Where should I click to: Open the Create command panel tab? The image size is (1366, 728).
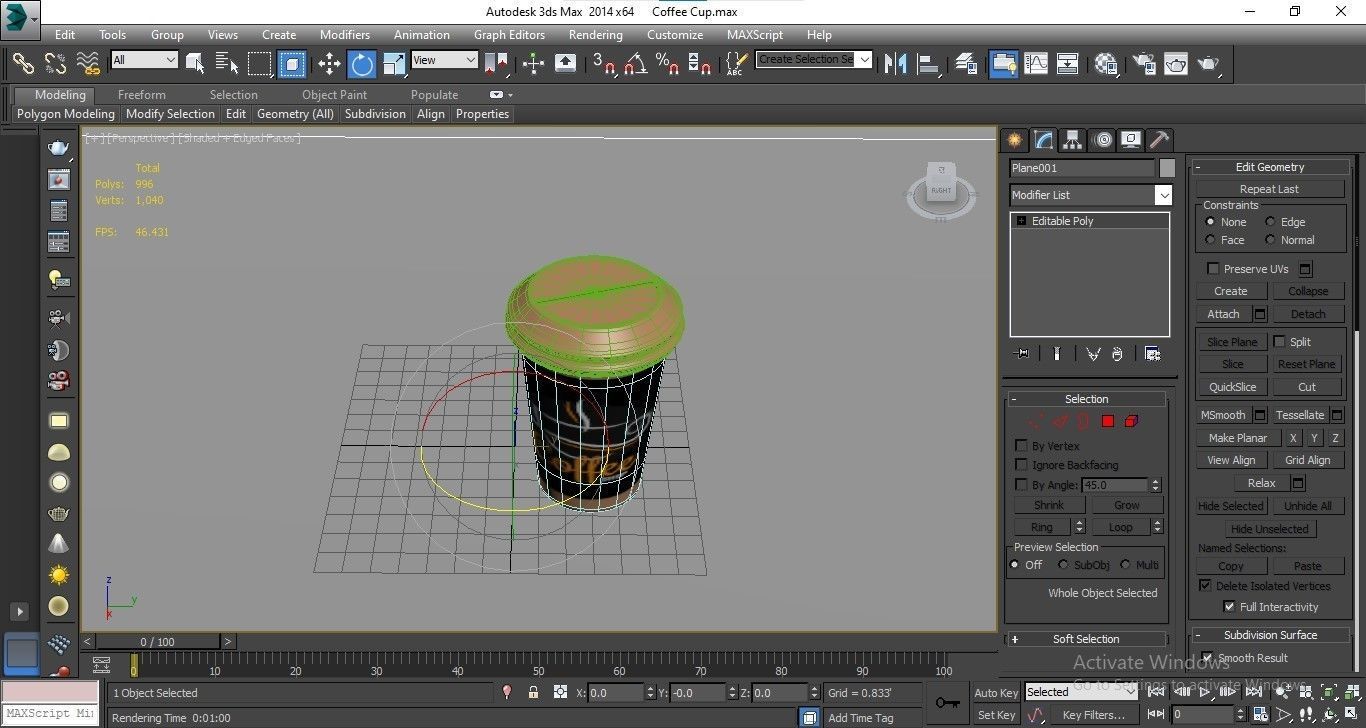click(1015, 140)
